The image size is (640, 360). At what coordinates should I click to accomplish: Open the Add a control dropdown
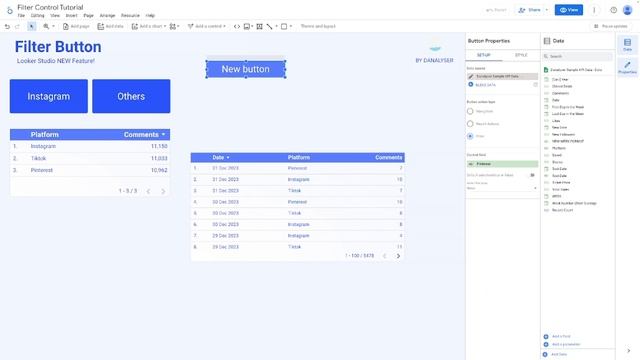pyautogui.click(x=207, y=26)
